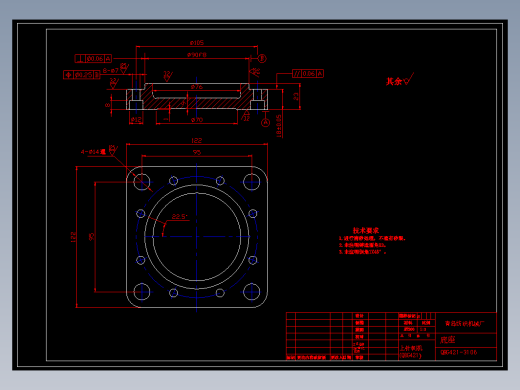The image size is (520, 390).
Task: Select the (QBG421) assembly text in title block
Action: click(410, 355)
